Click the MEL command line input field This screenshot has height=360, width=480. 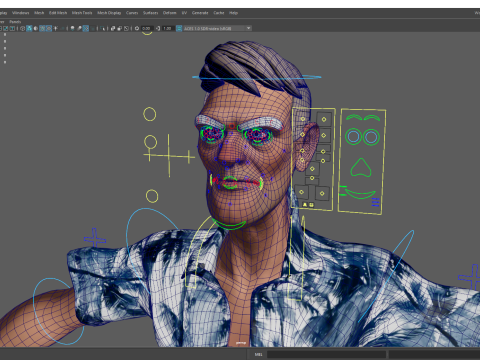(x=326, y=355)
